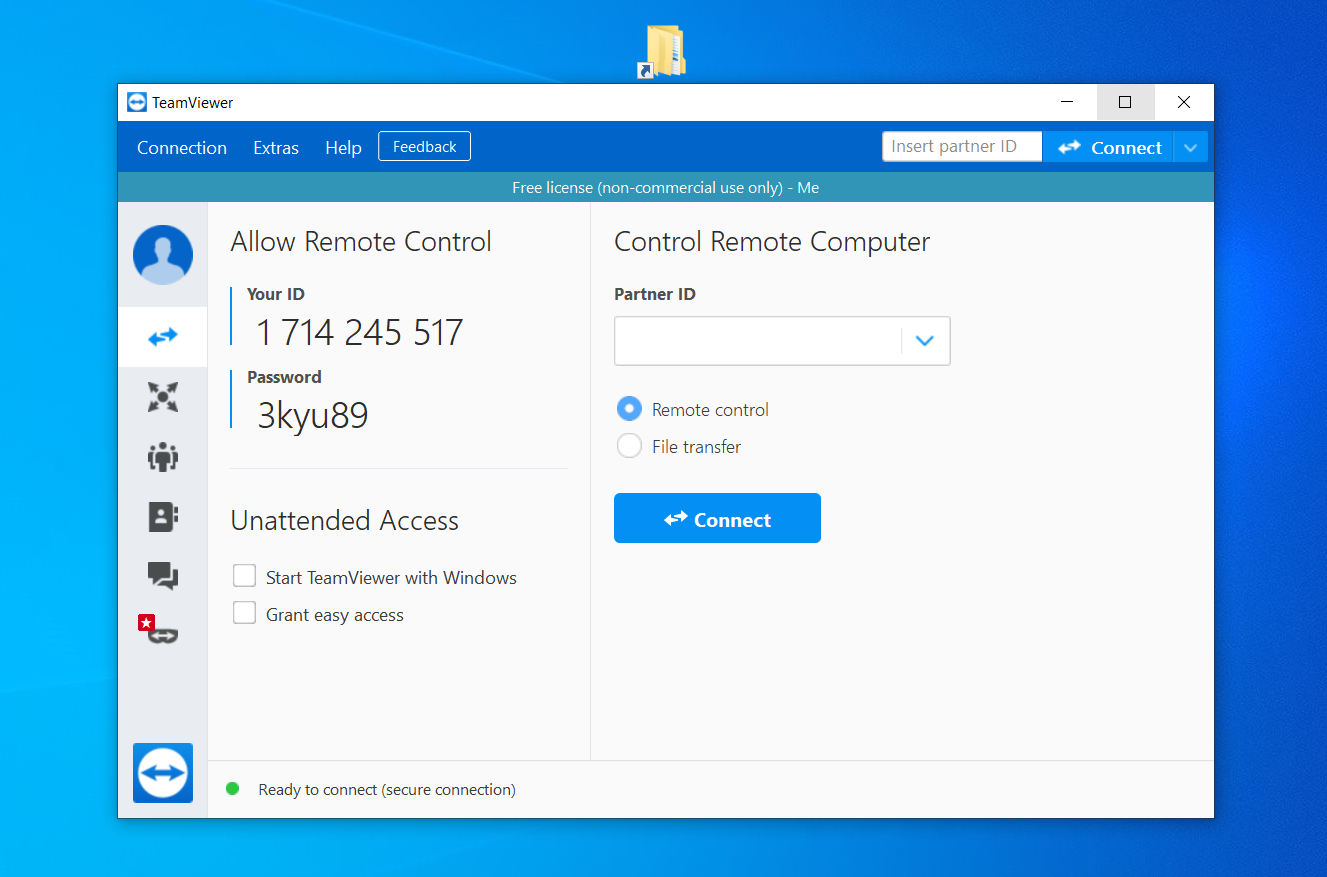Minimize the TeamViewer window

[1068, 102]
